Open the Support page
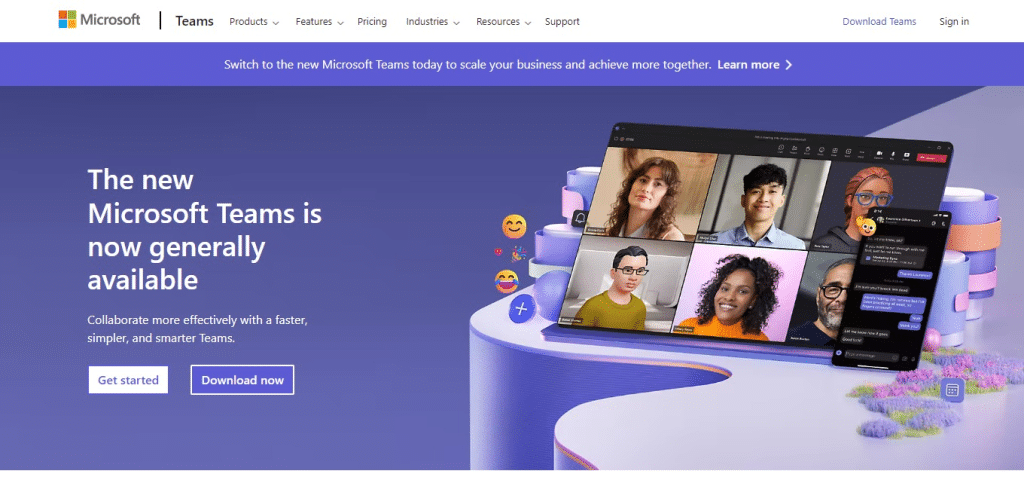The width and height of the screenshot is (1024, 477). tap(562, 22)
